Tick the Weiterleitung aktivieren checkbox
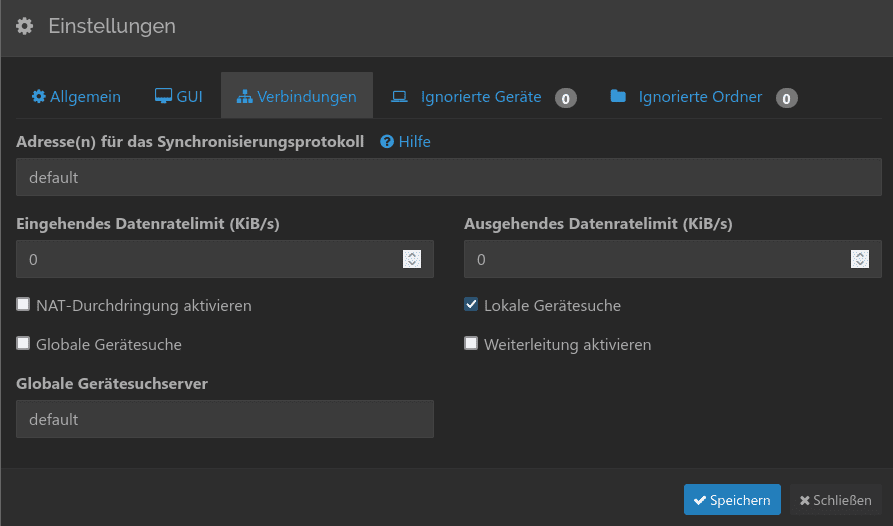The width and height of the screenshot is (893, 526). tap(471, 343)
